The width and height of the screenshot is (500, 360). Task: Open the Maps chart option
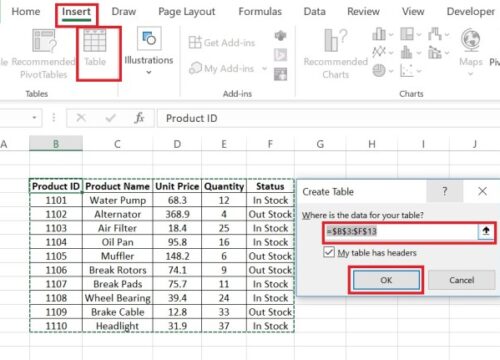click(x=471, y=51)
